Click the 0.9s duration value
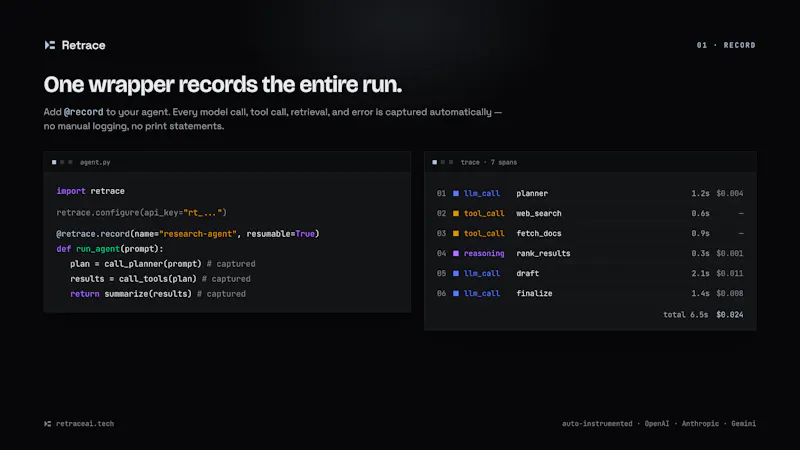Image resolution: width=800 pixels, height=450 pixels. (700, 233)
